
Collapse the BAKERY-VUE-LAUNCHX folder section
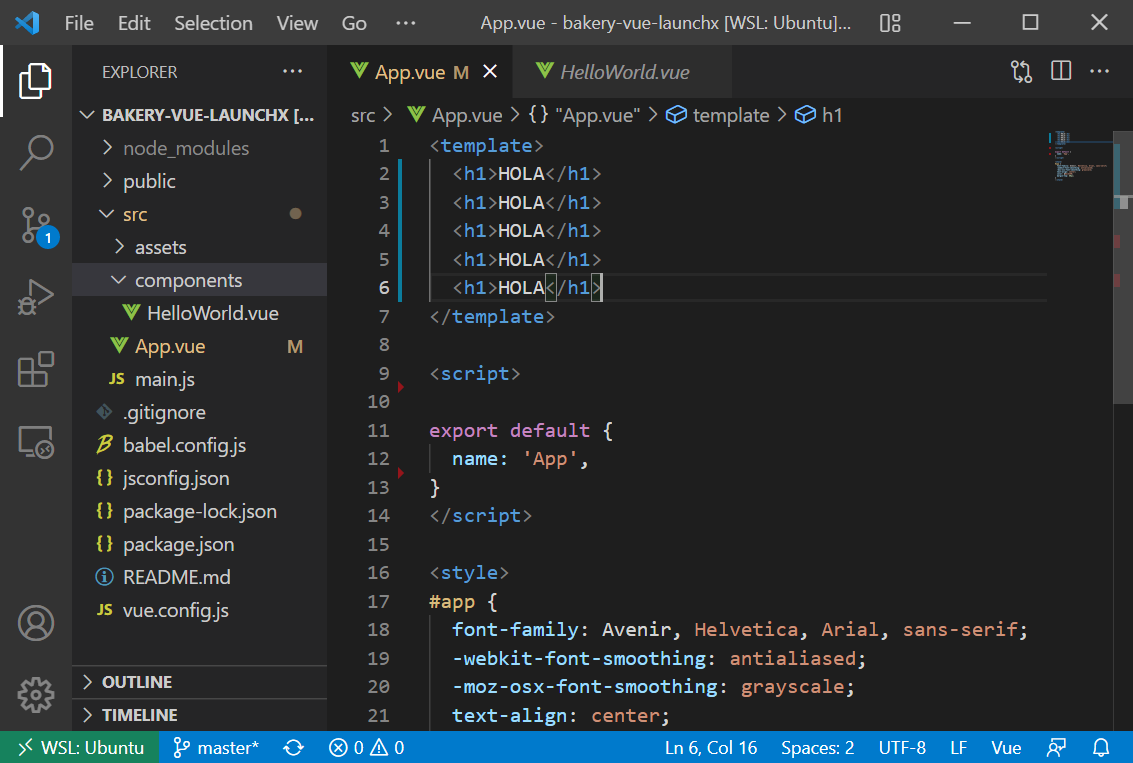199,115
